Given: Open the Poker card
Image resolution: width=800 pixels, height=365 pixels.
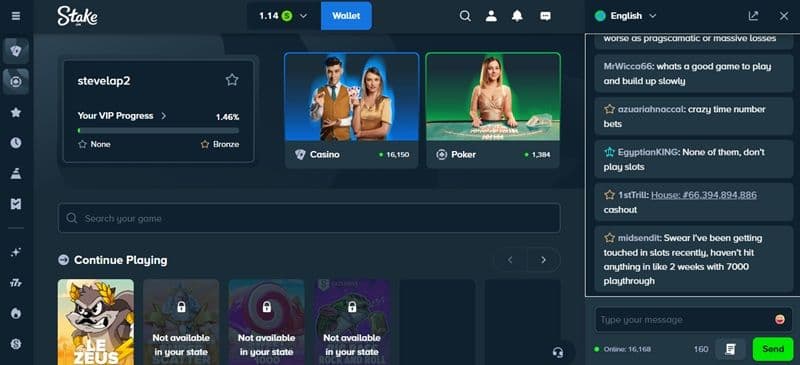Looking at the screenshot, I should pos(493,110).
